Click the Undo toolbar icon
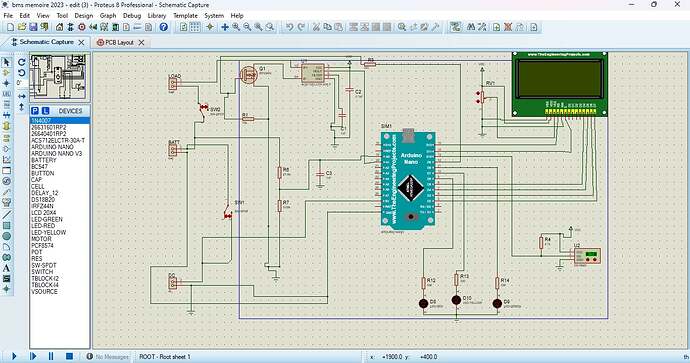 tap(290, 27)
